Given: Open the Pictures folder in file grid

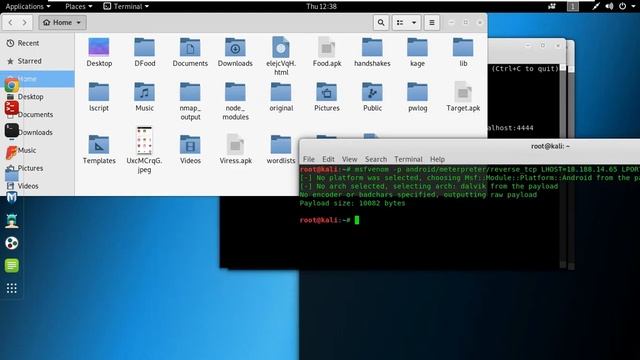Looking at the screenshot, I should [327, 97].
